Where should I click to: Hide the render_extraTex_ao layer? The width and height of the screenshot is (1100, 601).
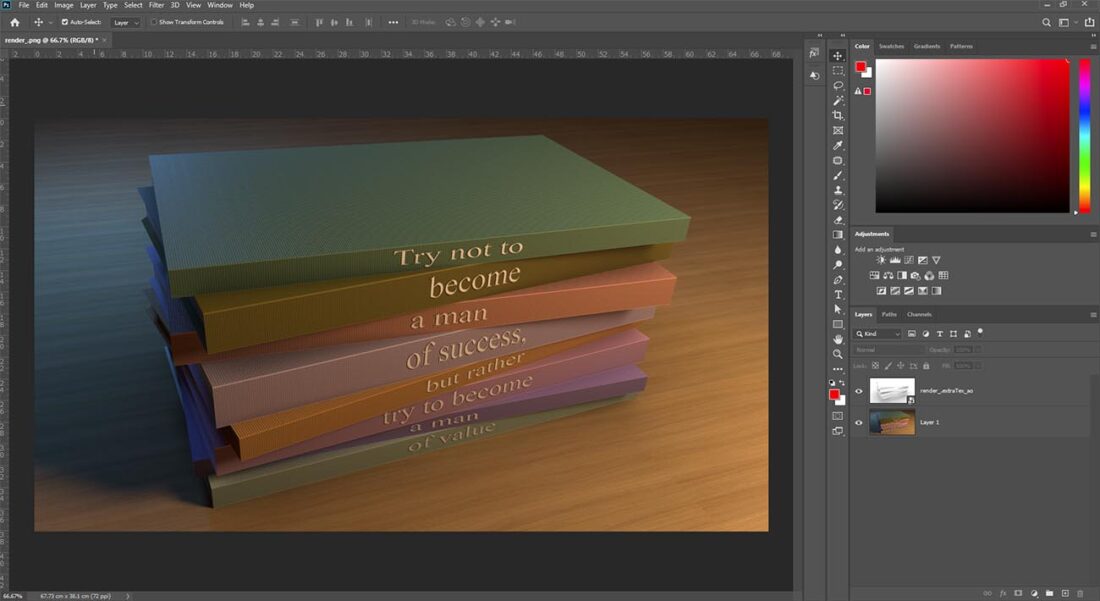click(x=858, y=390)
